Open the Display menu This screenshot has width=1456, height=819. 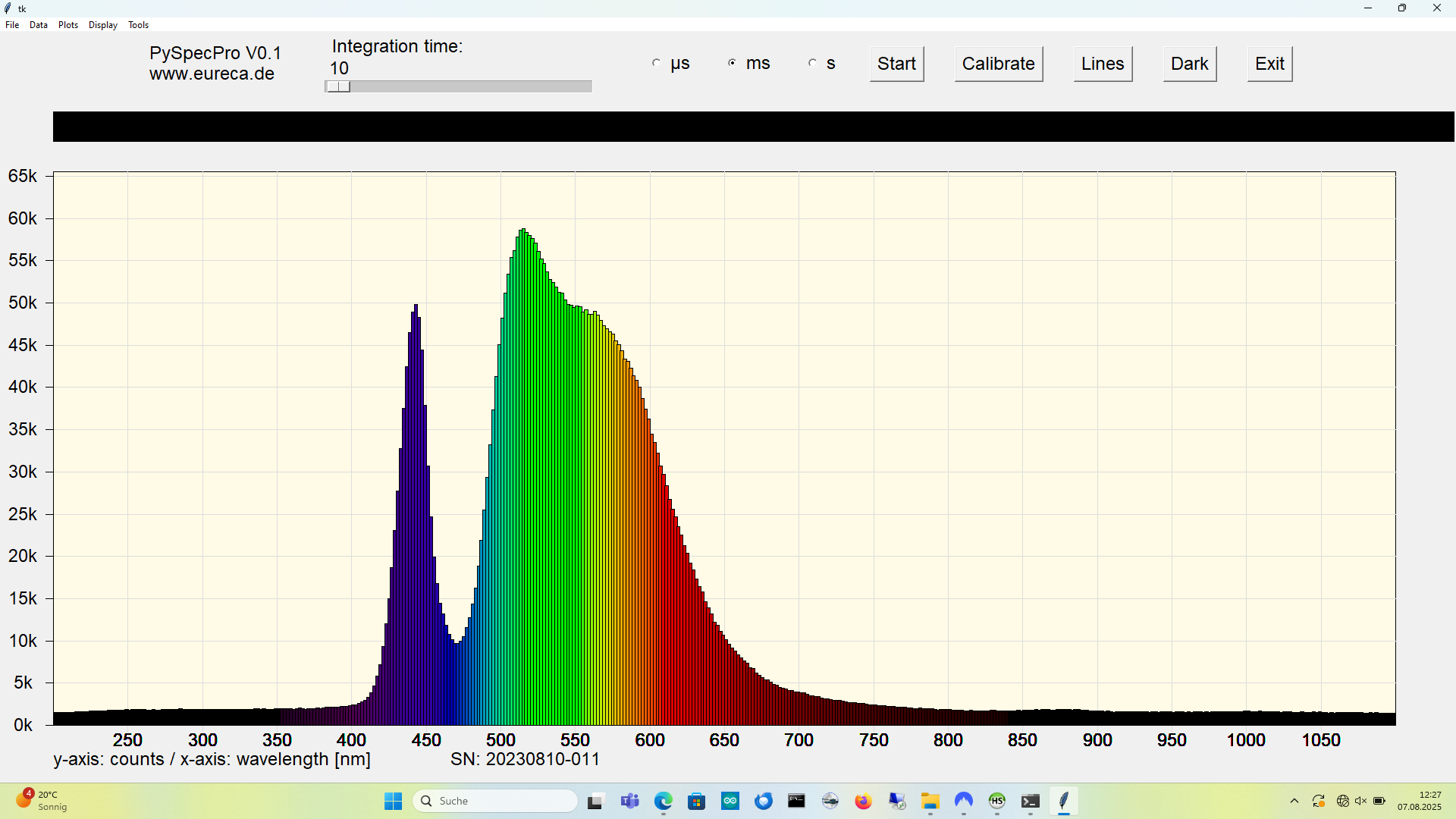pos(103,25)
